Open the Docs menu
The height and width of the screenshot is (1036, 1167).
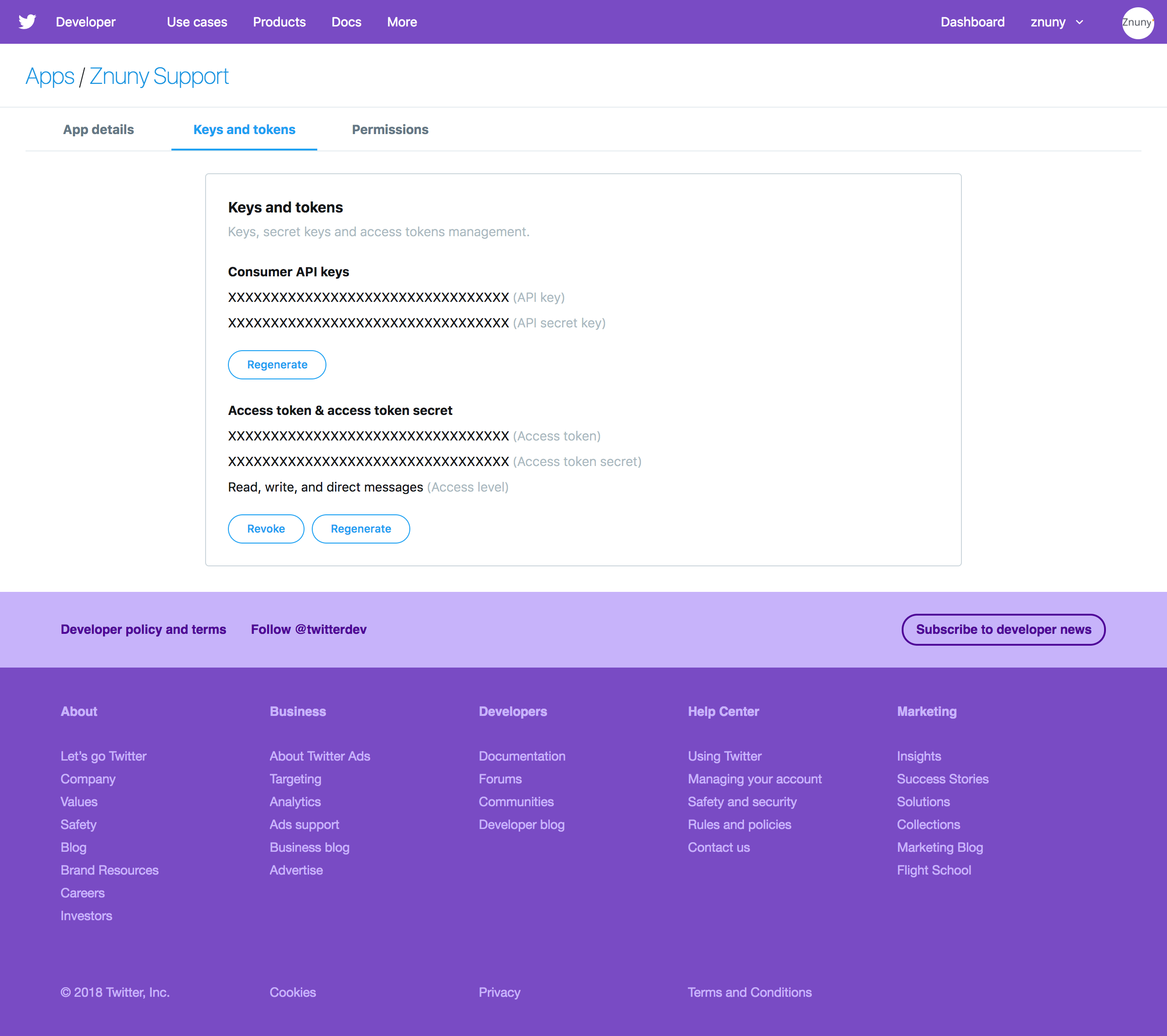(346, 22)
